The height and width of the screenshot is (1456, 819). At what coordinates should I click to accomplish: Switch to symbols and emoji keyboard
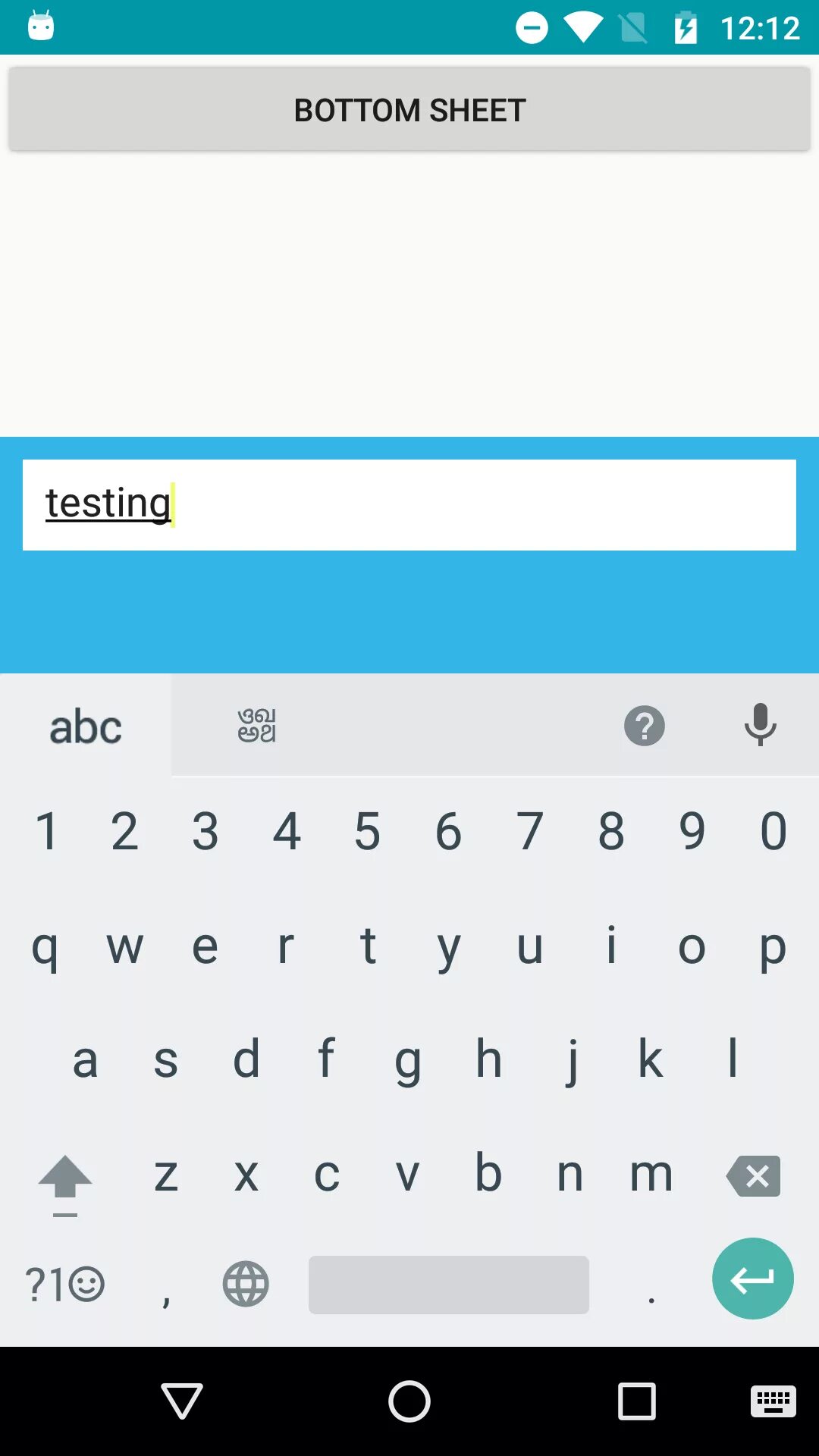[65, 1284]
